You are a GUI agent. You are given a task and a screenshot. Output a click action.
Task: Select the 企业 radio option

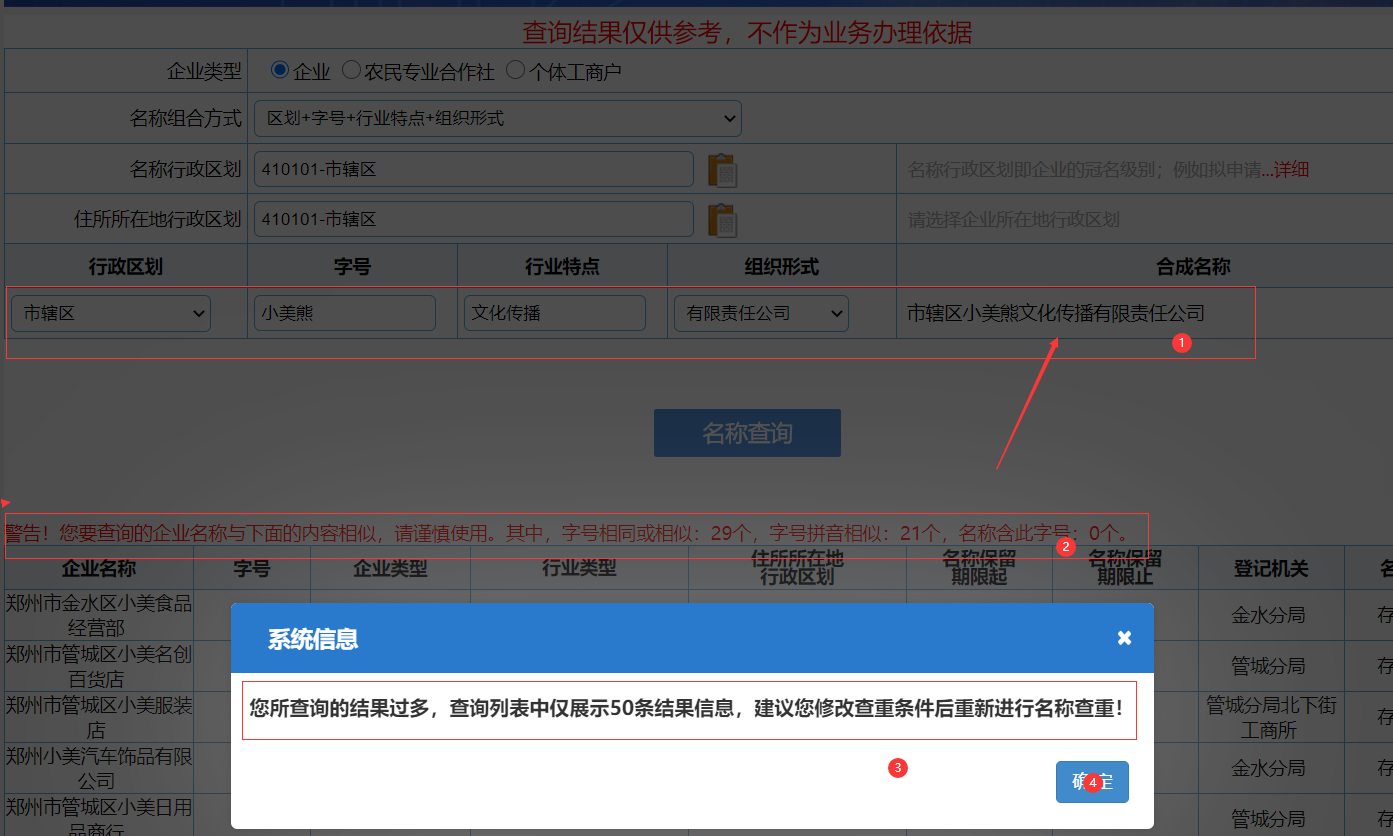[x=280, y=70]
